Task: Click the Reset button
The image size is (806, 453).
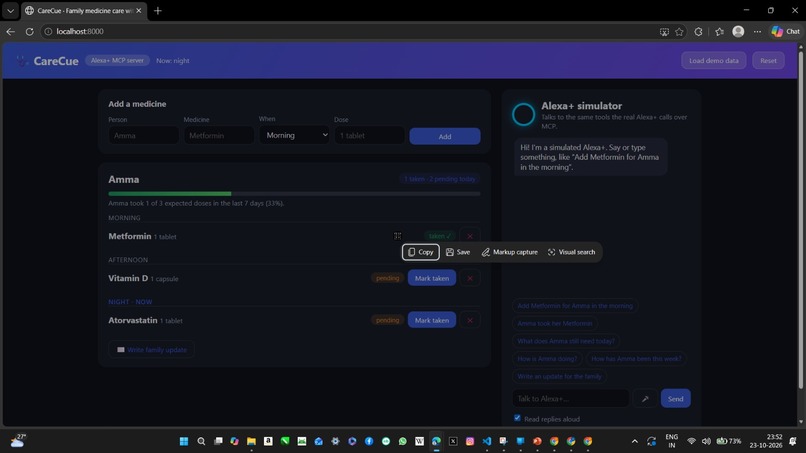Action: point(768,60)
